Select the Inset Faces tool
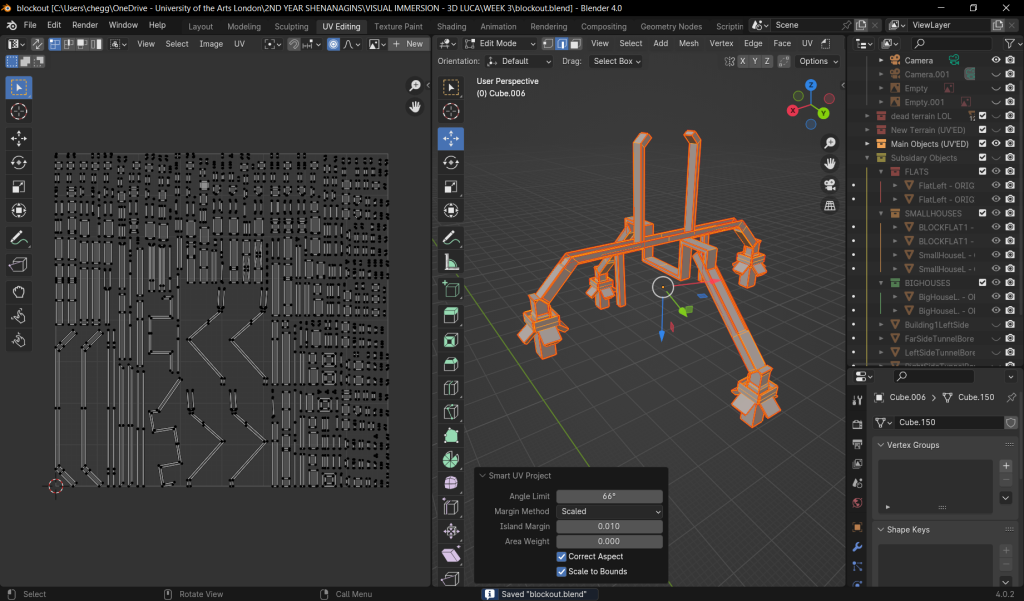This screenshot has height=601, width=1024. click(451, 340)
